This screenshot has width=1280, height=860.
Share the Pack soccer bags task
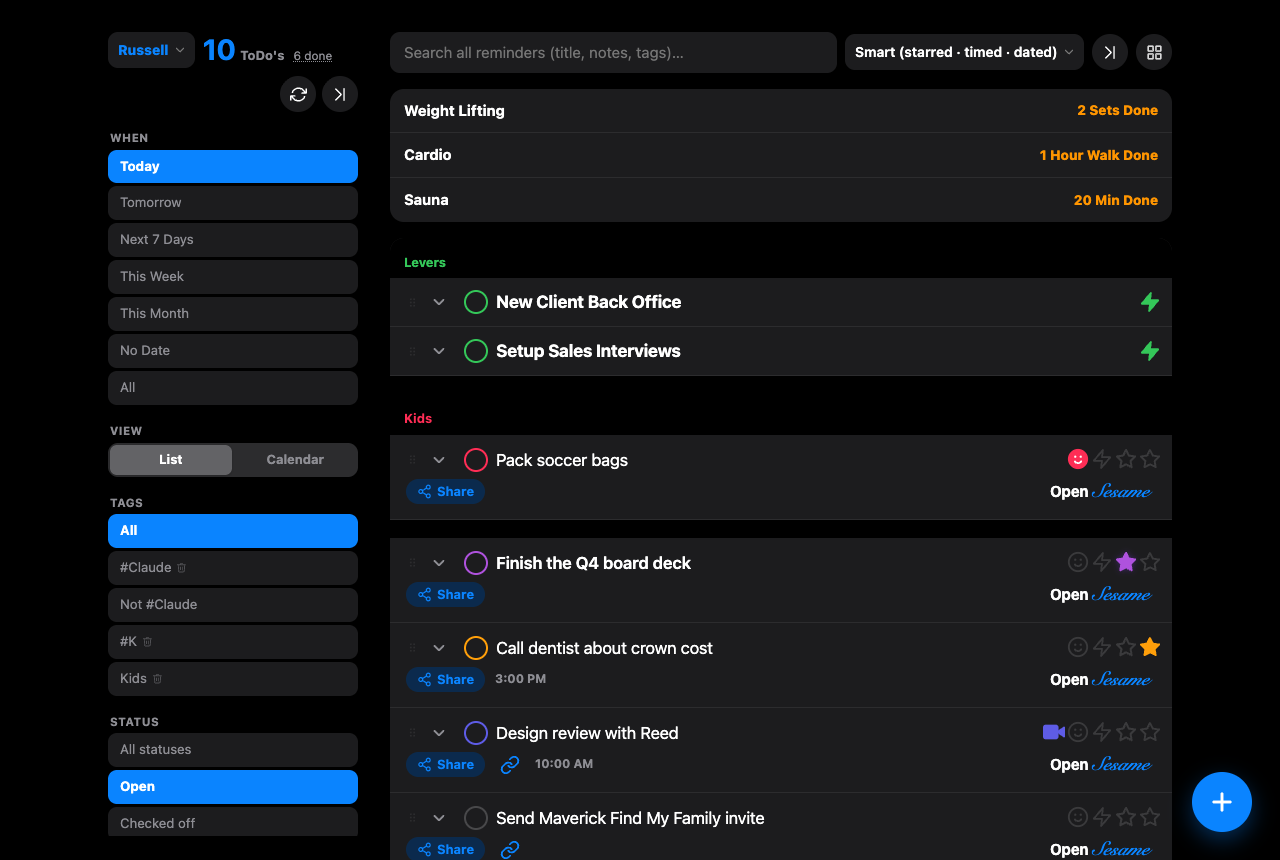446,492
